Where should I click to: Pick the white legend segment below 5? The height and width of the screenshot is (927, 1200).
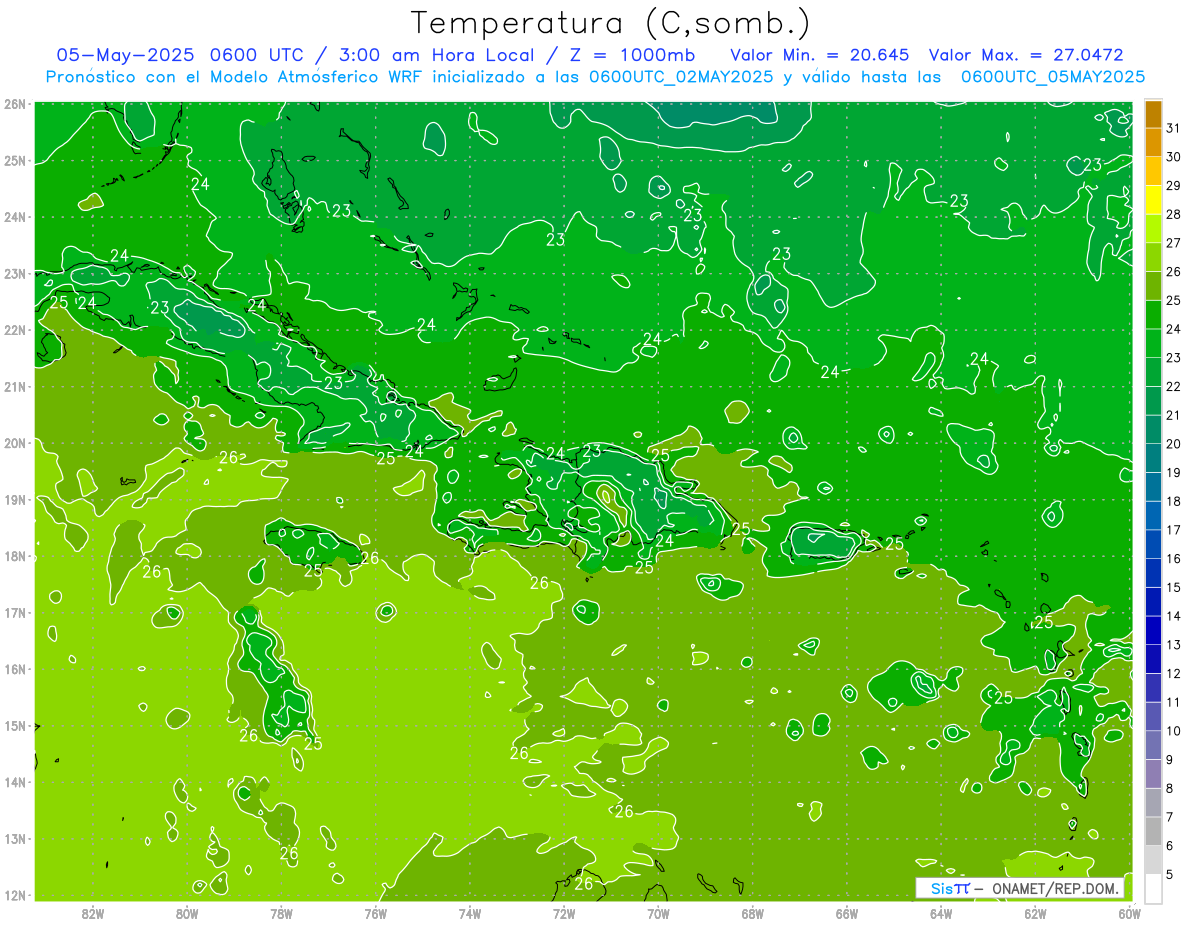(1153, 888)
